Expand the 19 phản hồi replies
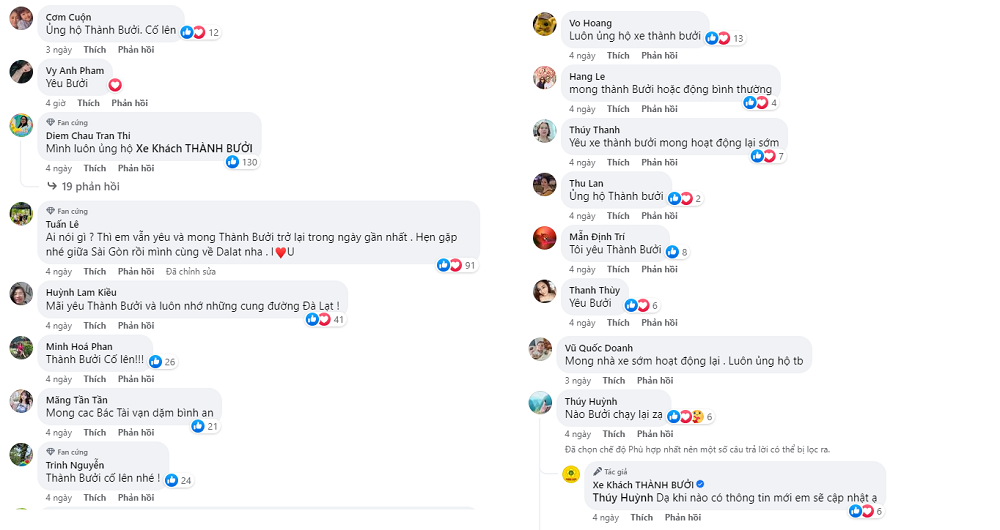 (90, 186)
